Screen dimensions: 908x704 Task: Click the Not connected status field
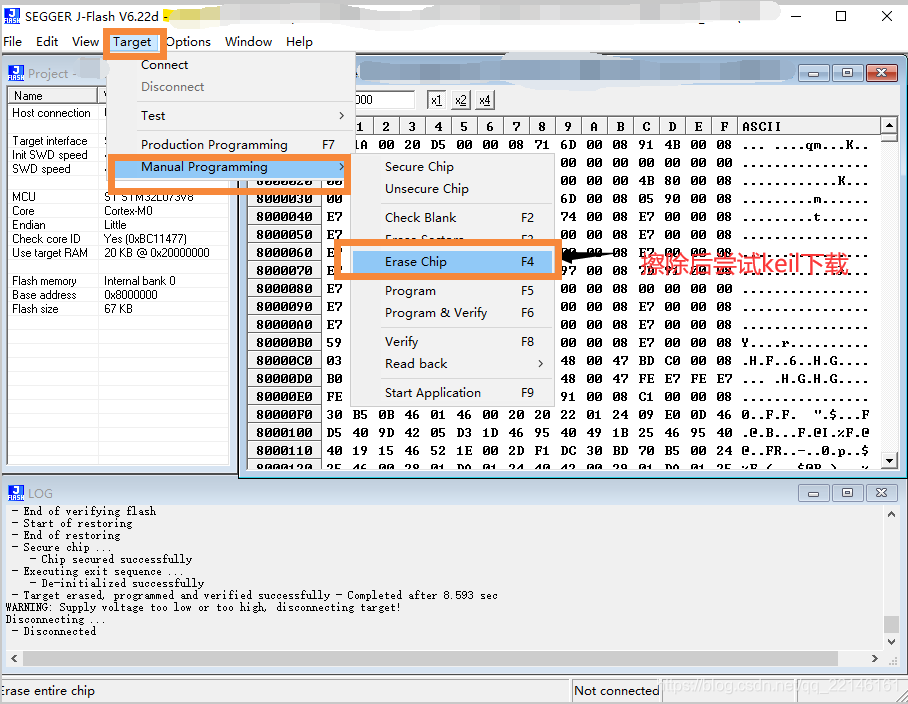(x=617, y=691)
